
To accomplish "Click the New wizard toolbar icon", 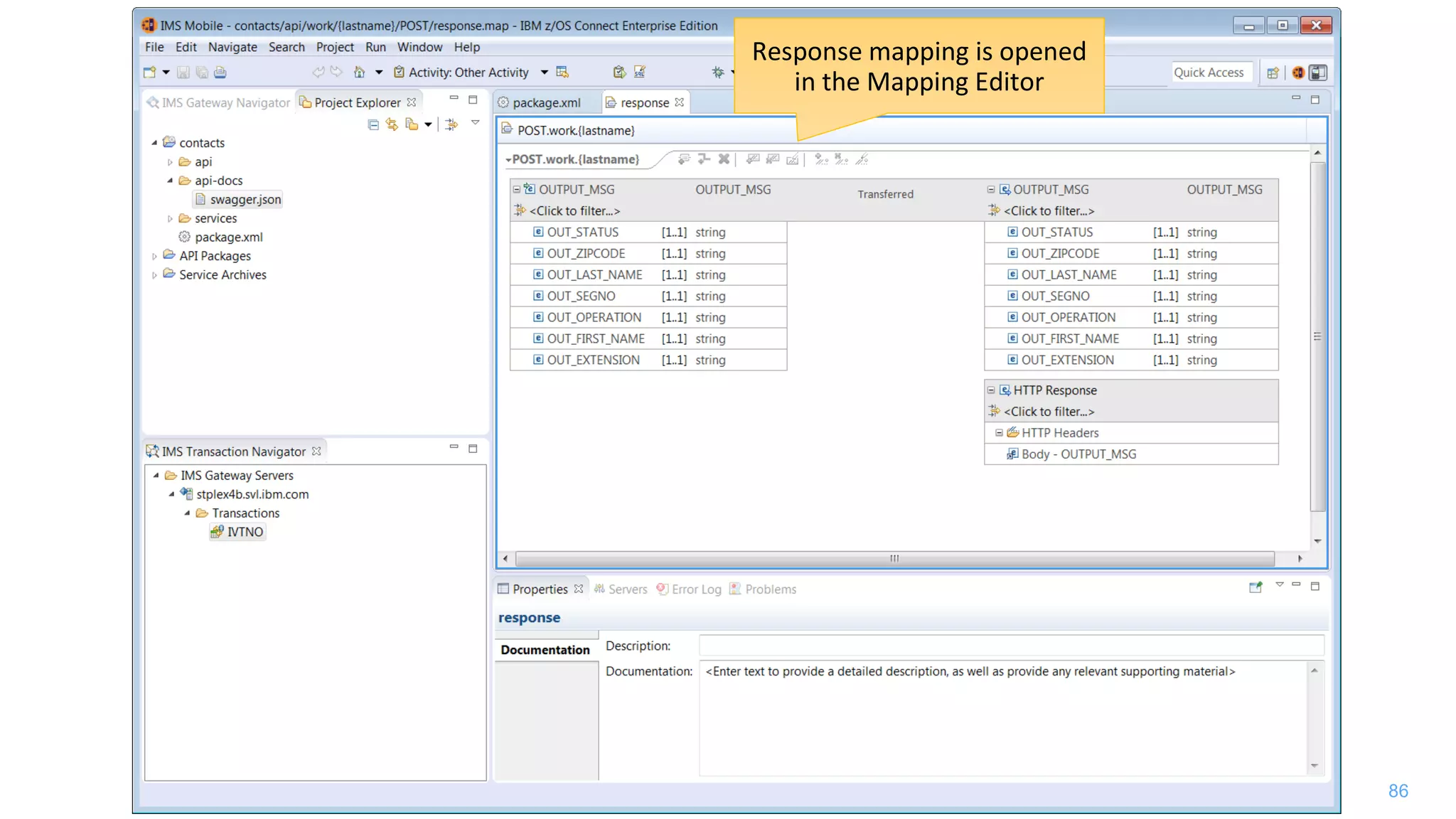I will pyautogui.click(x=149, y=72).
